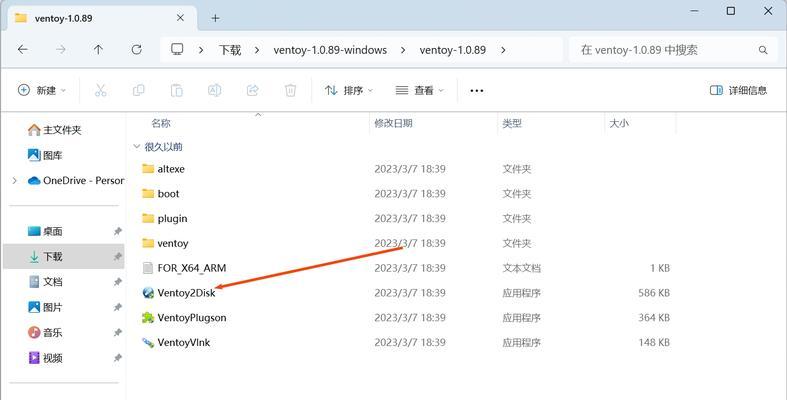
Task: Click 2023/3/7 18:39 date of altexe
Action: (410, 169)
